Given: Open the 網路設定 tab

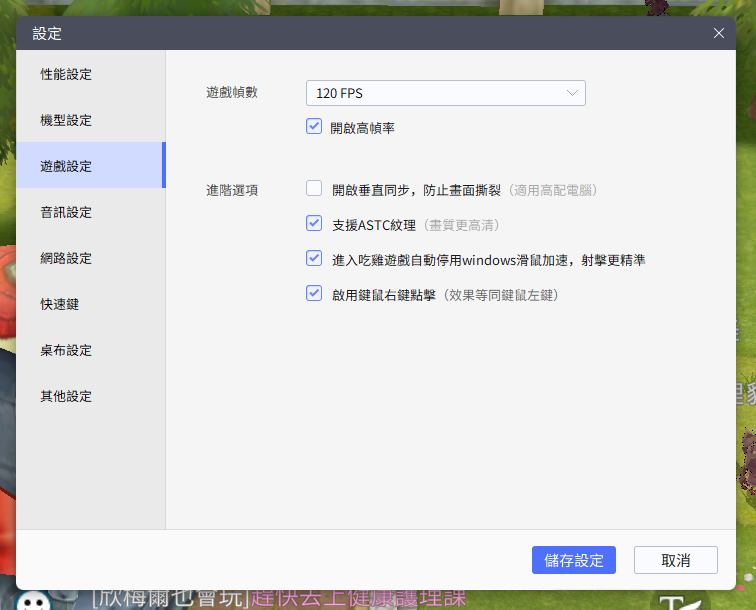Looking at the screenshot, I should (91, 258).
